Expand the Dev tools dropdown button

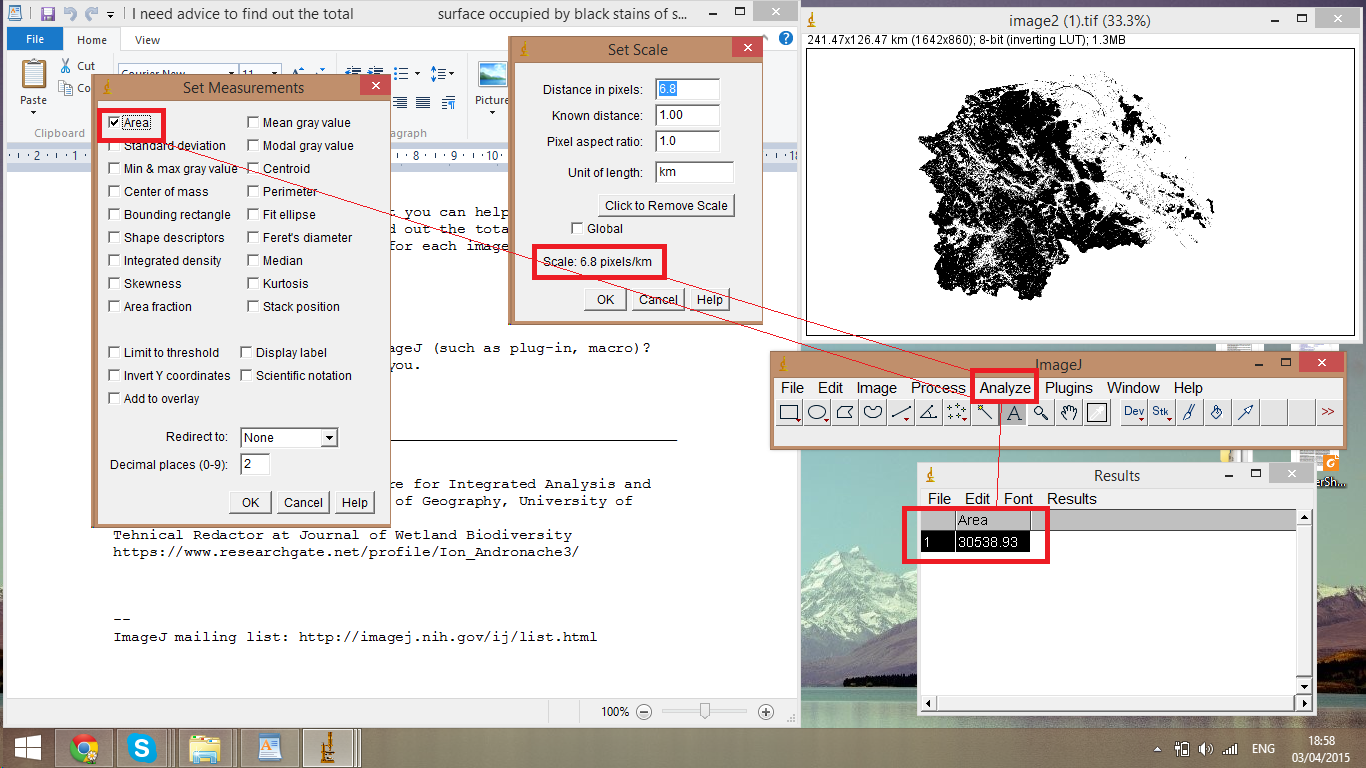tap(1134, 412)
